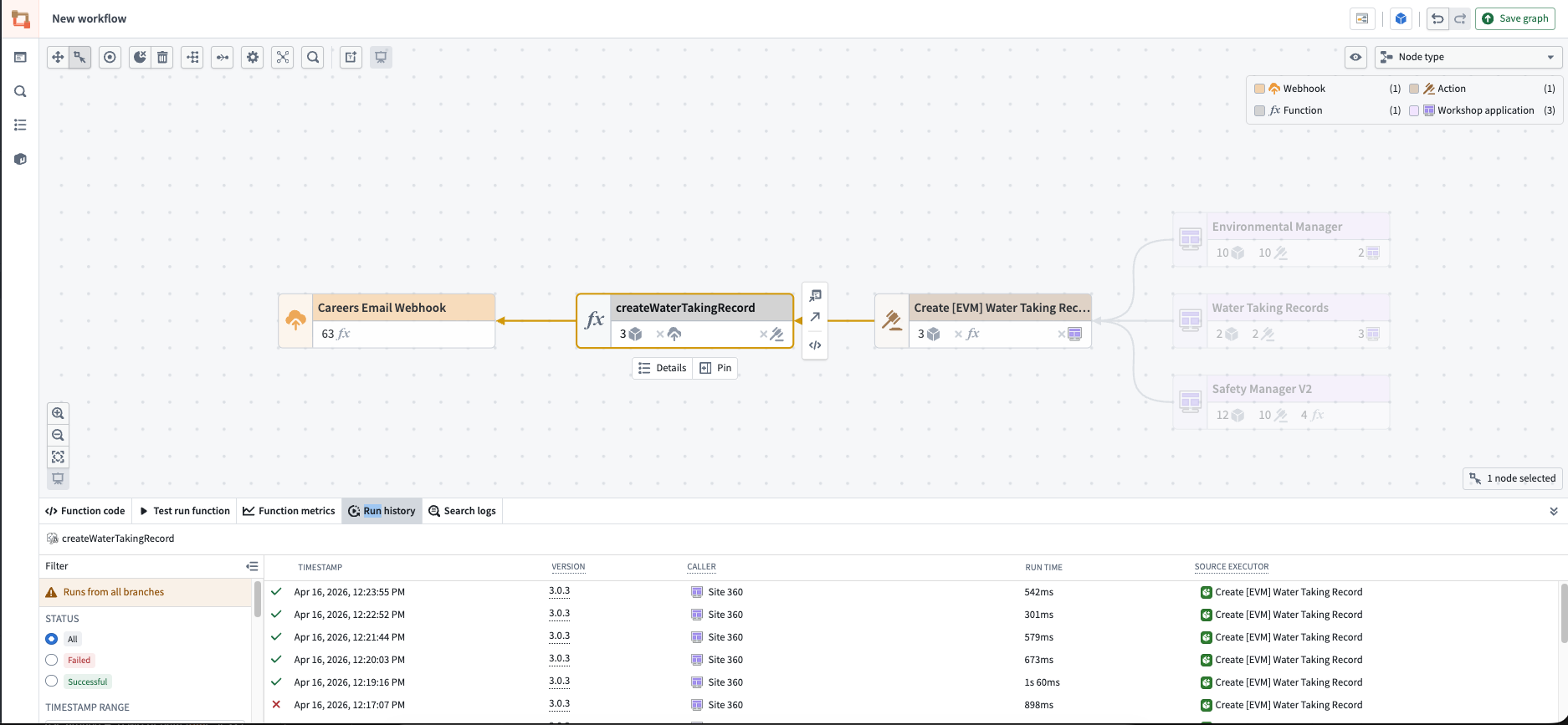Toggle the eye visibility button near Node type
Image resolution: width=1568 pixels, height=725 pixels.
(1355, 57)
